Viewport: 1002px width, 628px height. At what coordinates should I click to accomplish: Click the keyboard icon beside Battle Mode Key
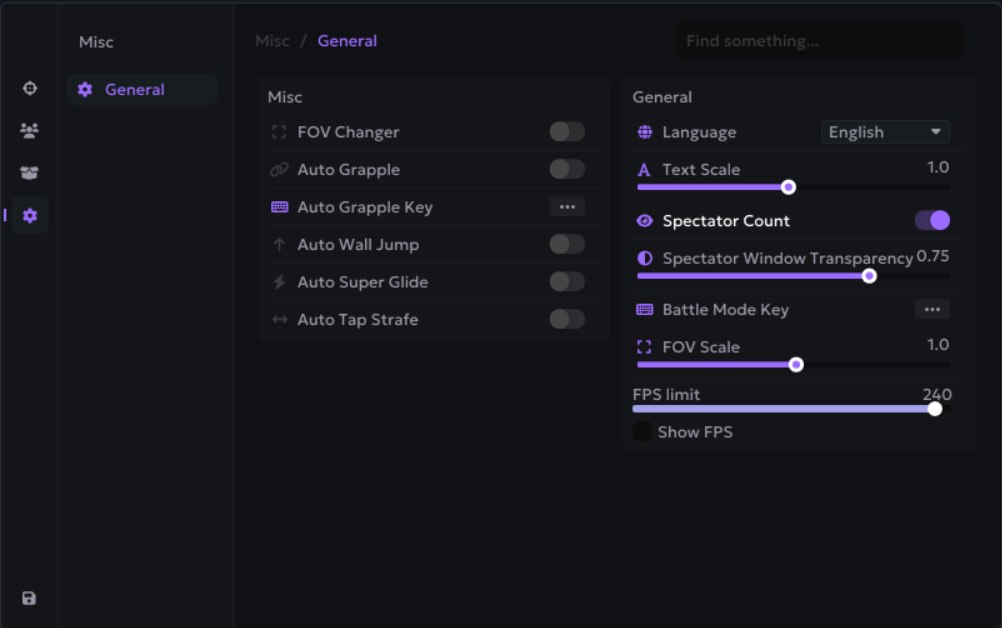pos(645,310)
